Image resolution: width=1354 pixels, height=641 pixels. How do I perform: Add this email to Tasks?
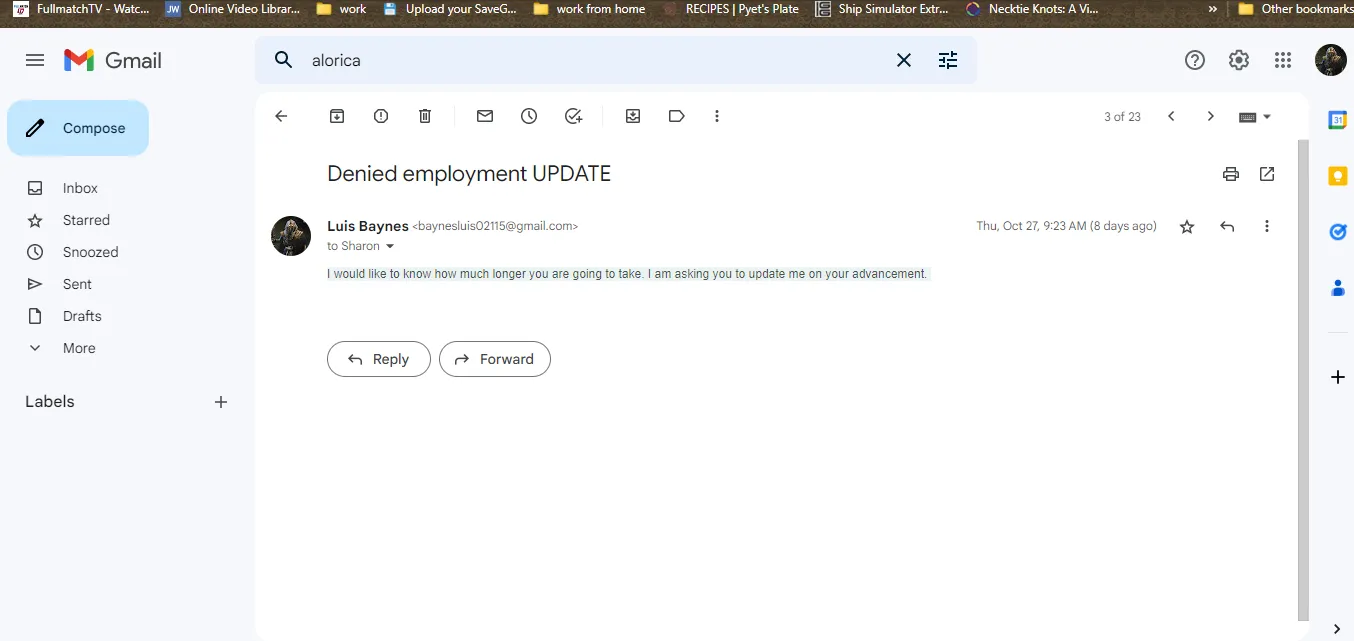tap(573, 116)
